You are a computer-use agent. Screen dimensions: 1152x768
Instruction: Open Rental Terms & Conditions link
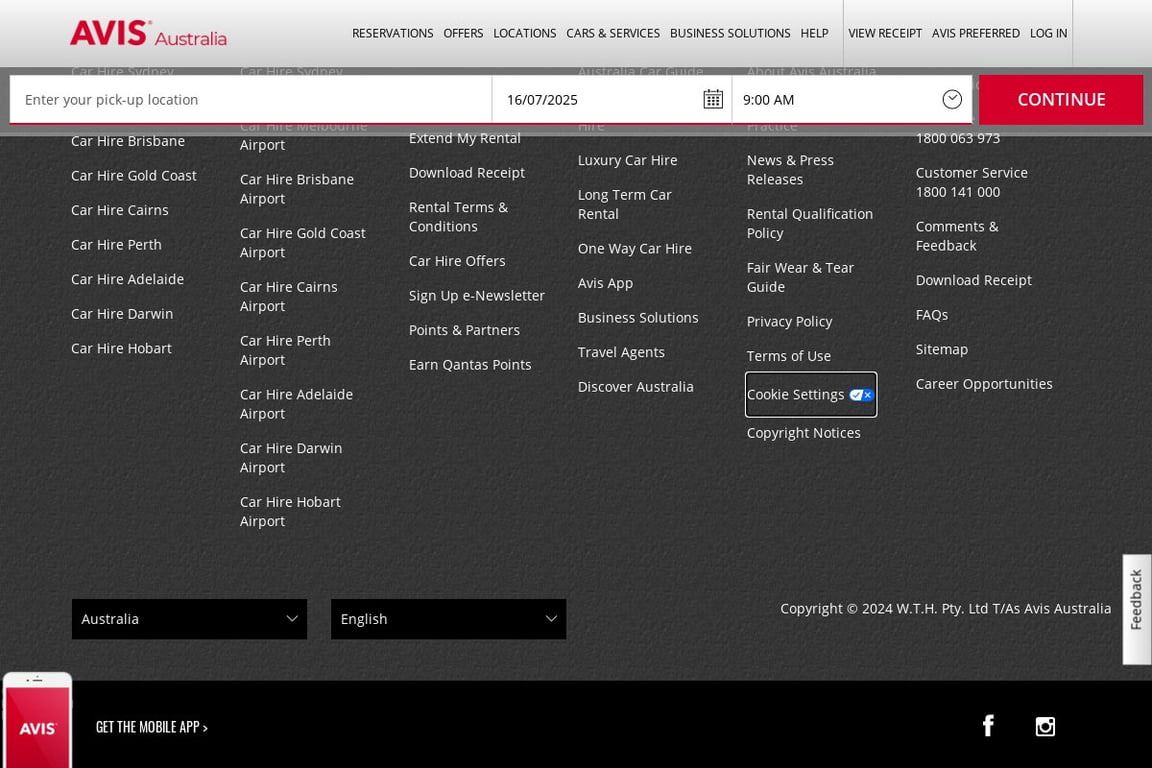[458, 217]
